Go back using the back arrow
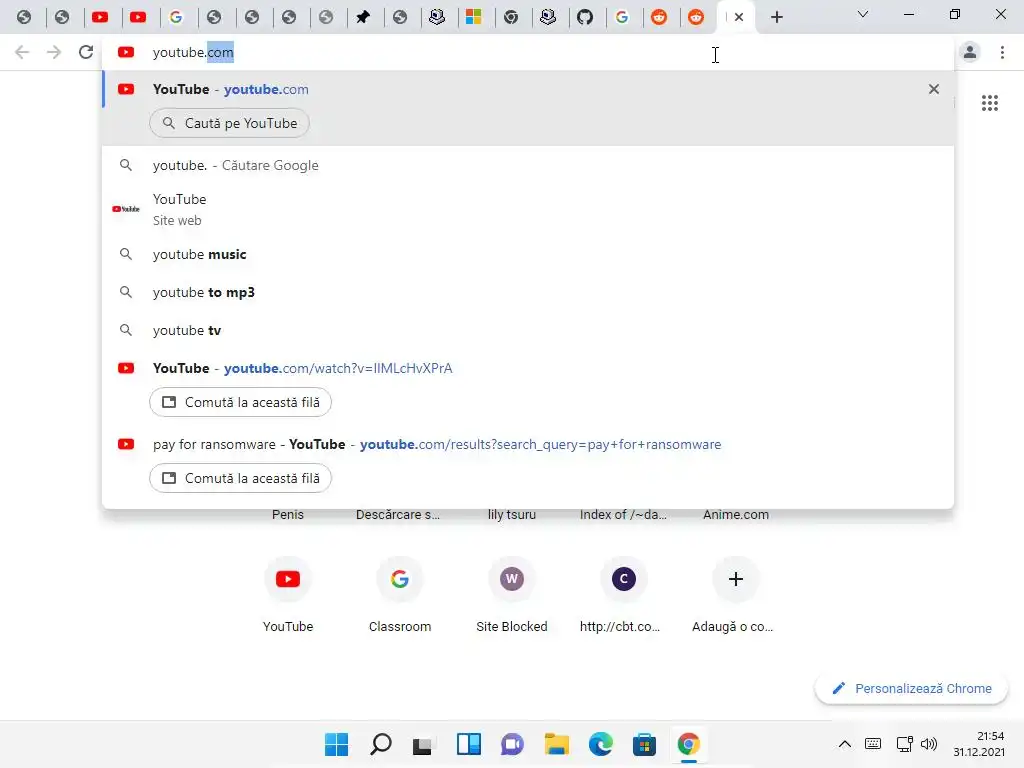 pyautogui.click(x=22, y=52)
